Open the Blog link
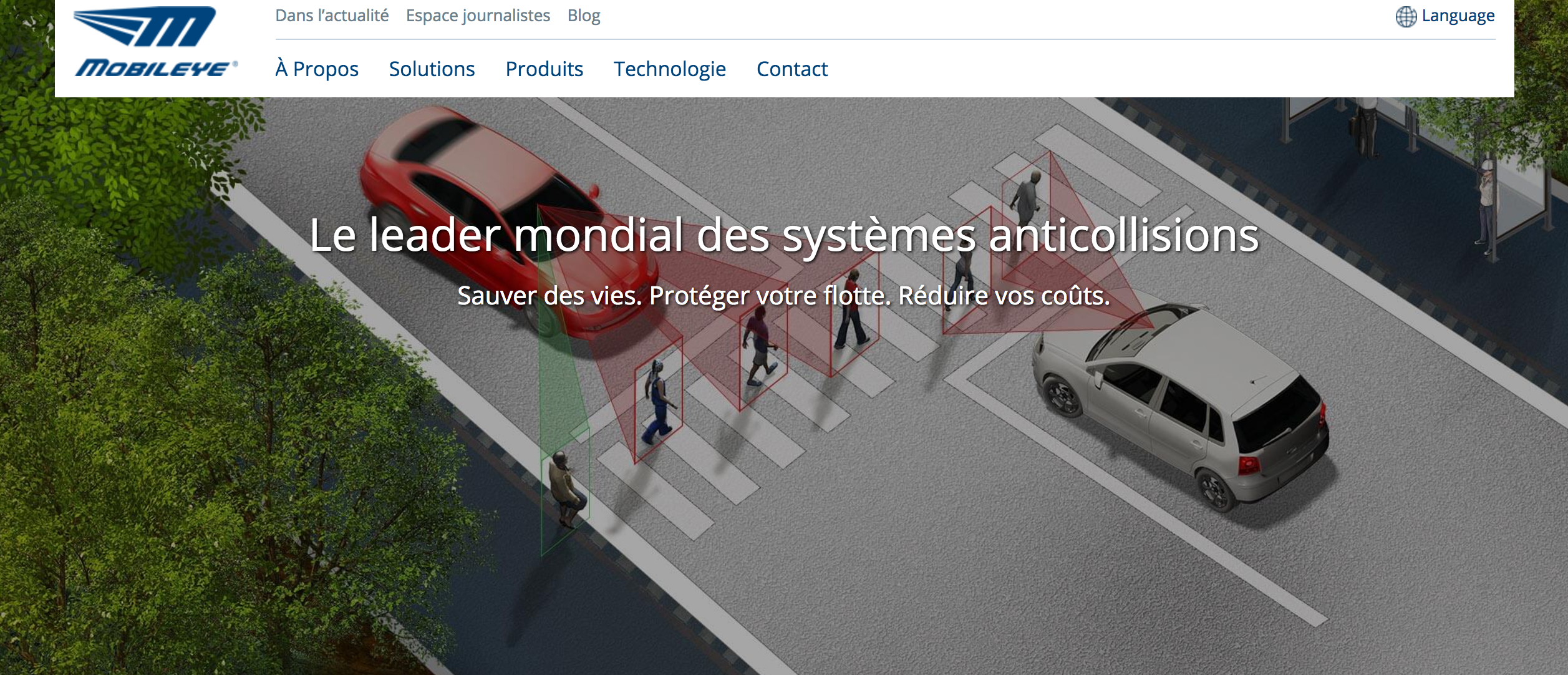Image resolution: width=1568 pixels, height=675 pixels. [584, 16]
